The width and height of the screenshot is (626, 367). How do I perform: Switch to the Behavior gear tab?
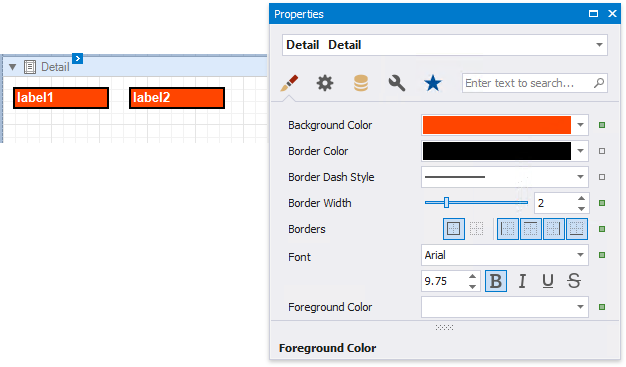(x=325, y=83)
